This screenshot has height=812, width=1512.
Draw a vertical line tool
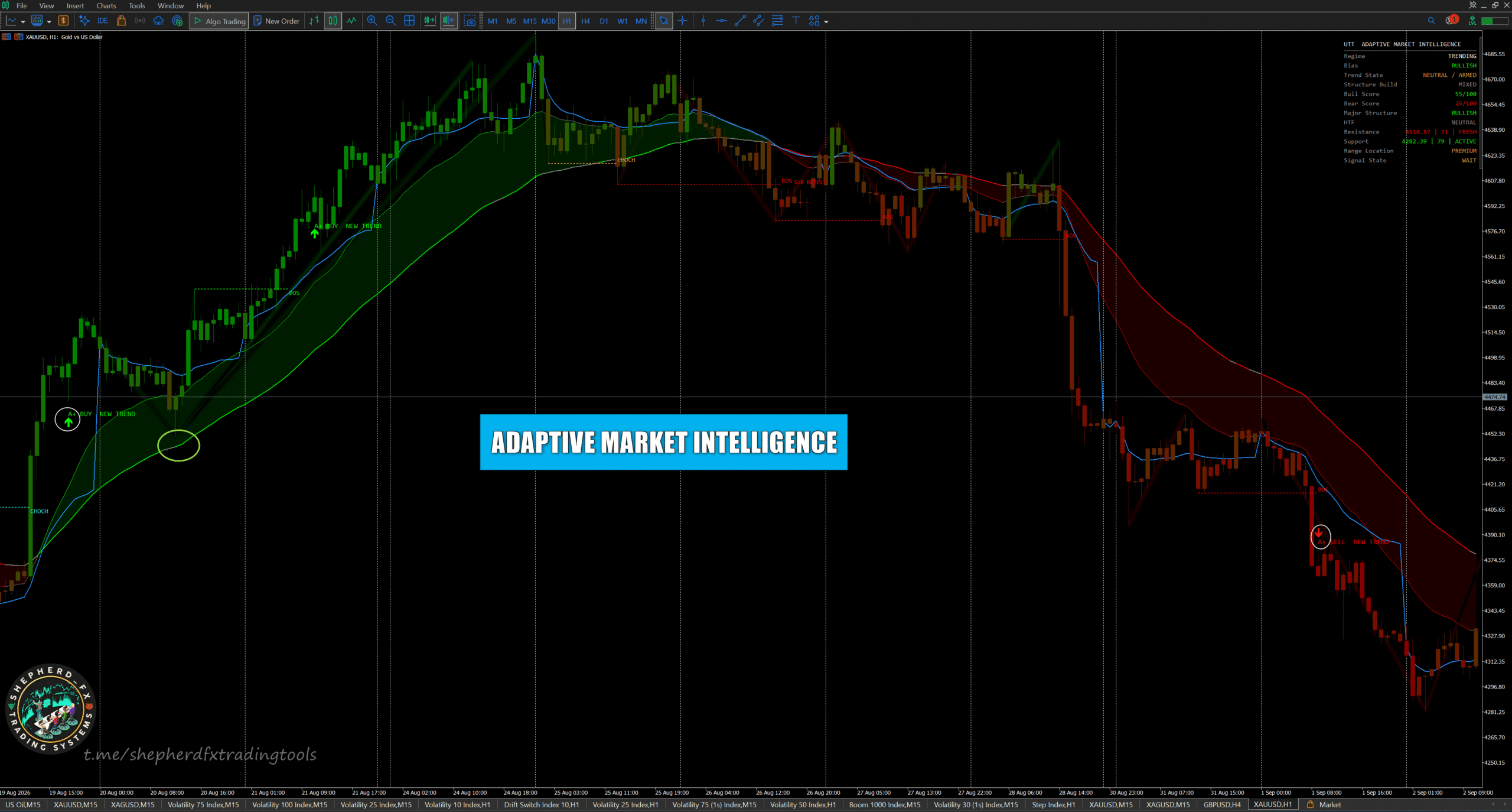[x=703, y=21]
